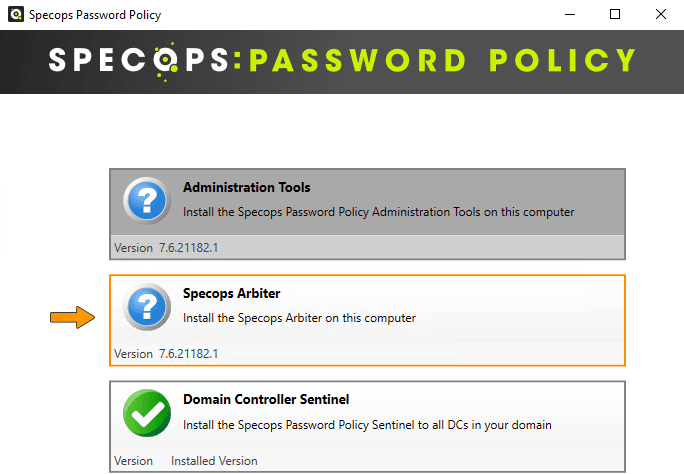Close the Specops Password Policy window
684x474 pixels.
661,14
